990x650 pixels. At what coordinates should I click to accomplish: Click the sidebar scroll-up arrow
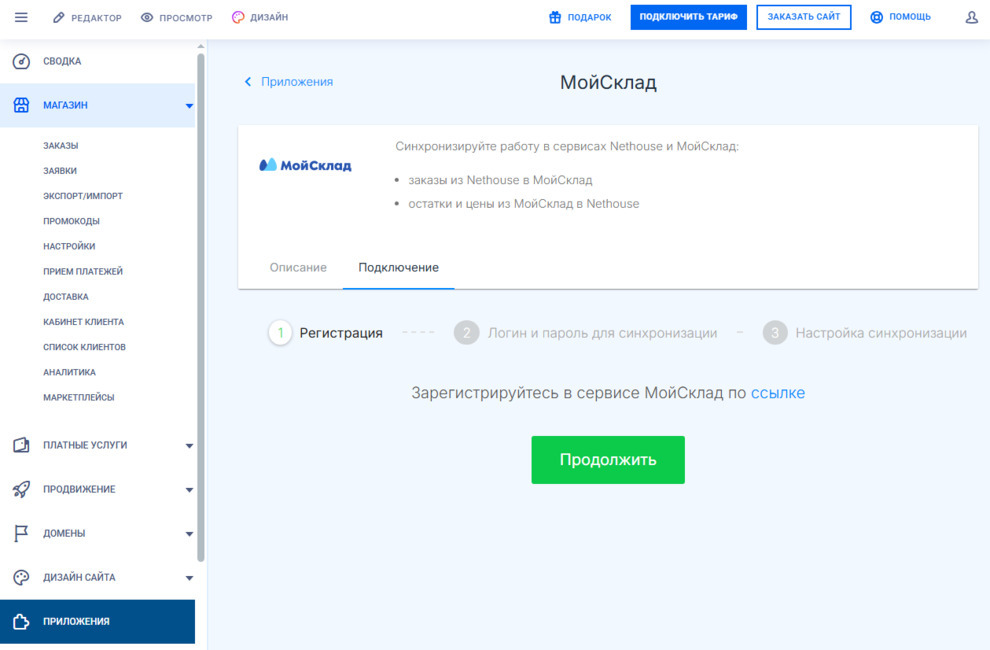tap(201, 47)
